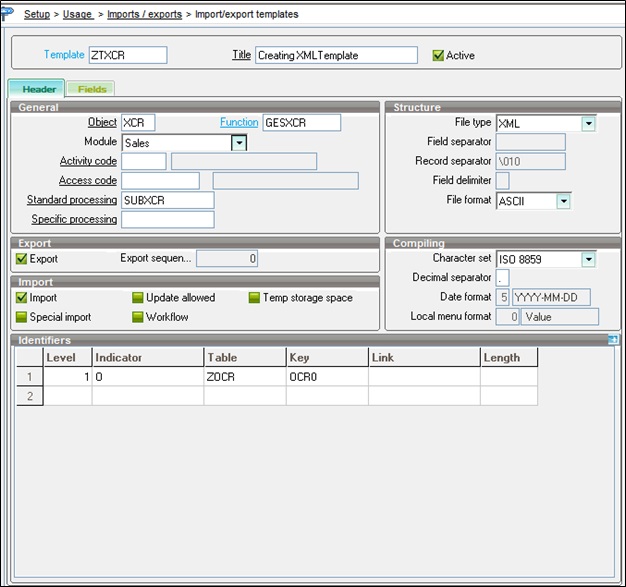This screenshot has width=626, height=587.
Task: Click the Function label link
Action: (x=239, y=122)
